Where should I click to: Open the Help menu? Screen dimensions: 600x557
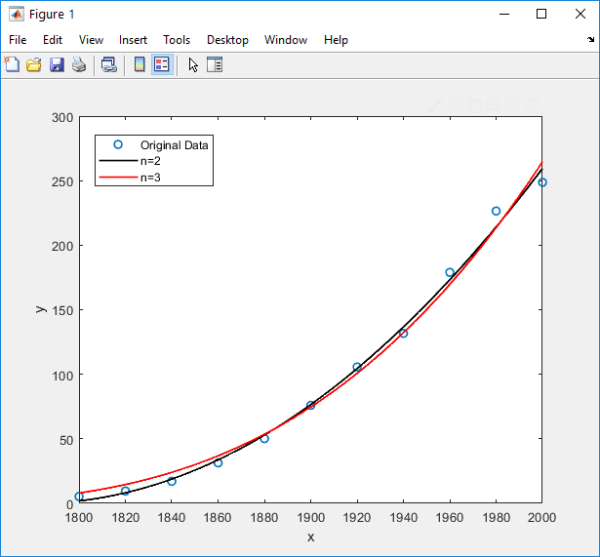pyautogui.click(x=336, y=40)
